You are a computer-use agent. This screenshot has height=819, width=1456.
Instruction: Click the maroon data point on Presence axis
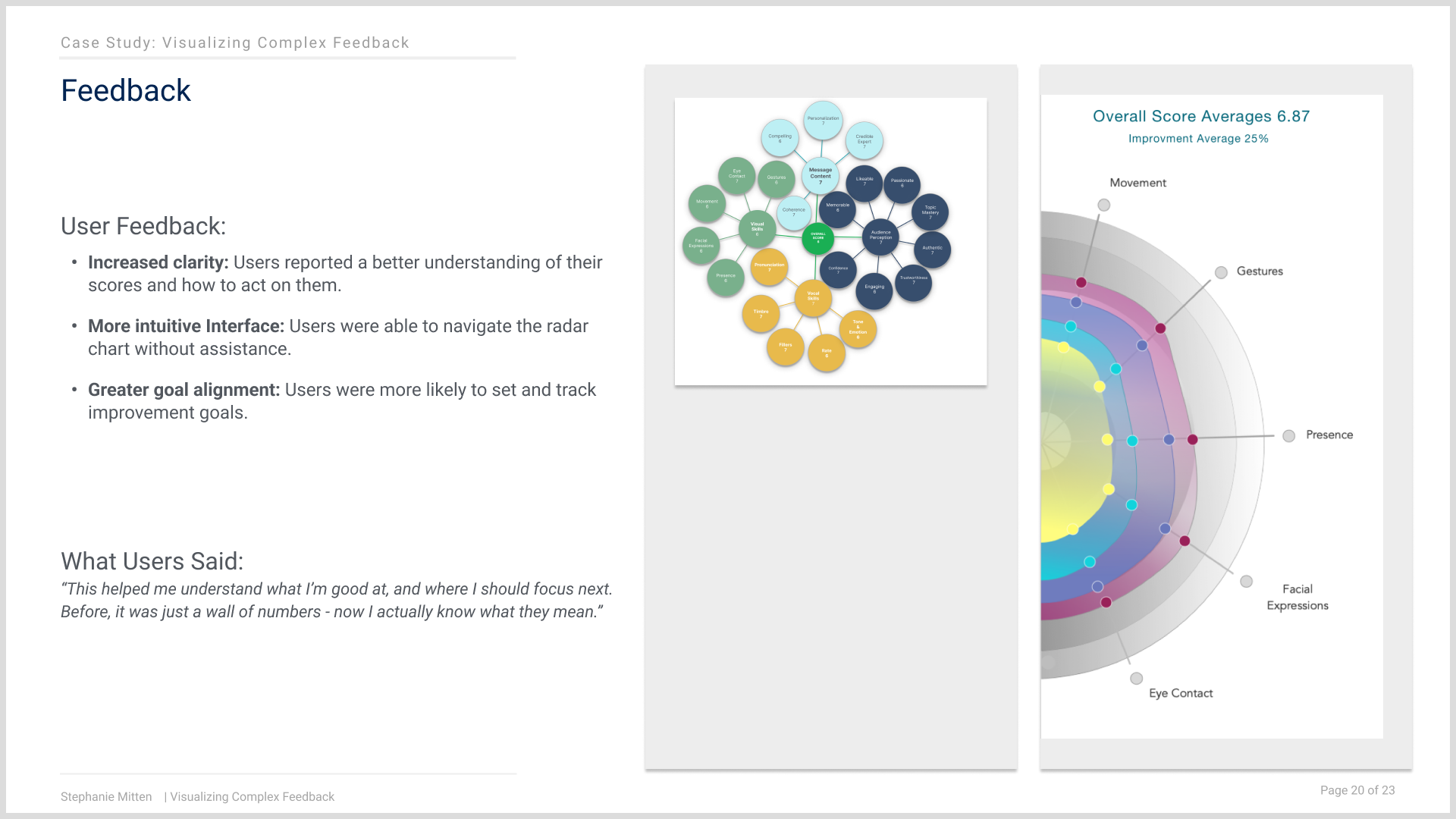pyautogui.click(x=1192, y=439)
